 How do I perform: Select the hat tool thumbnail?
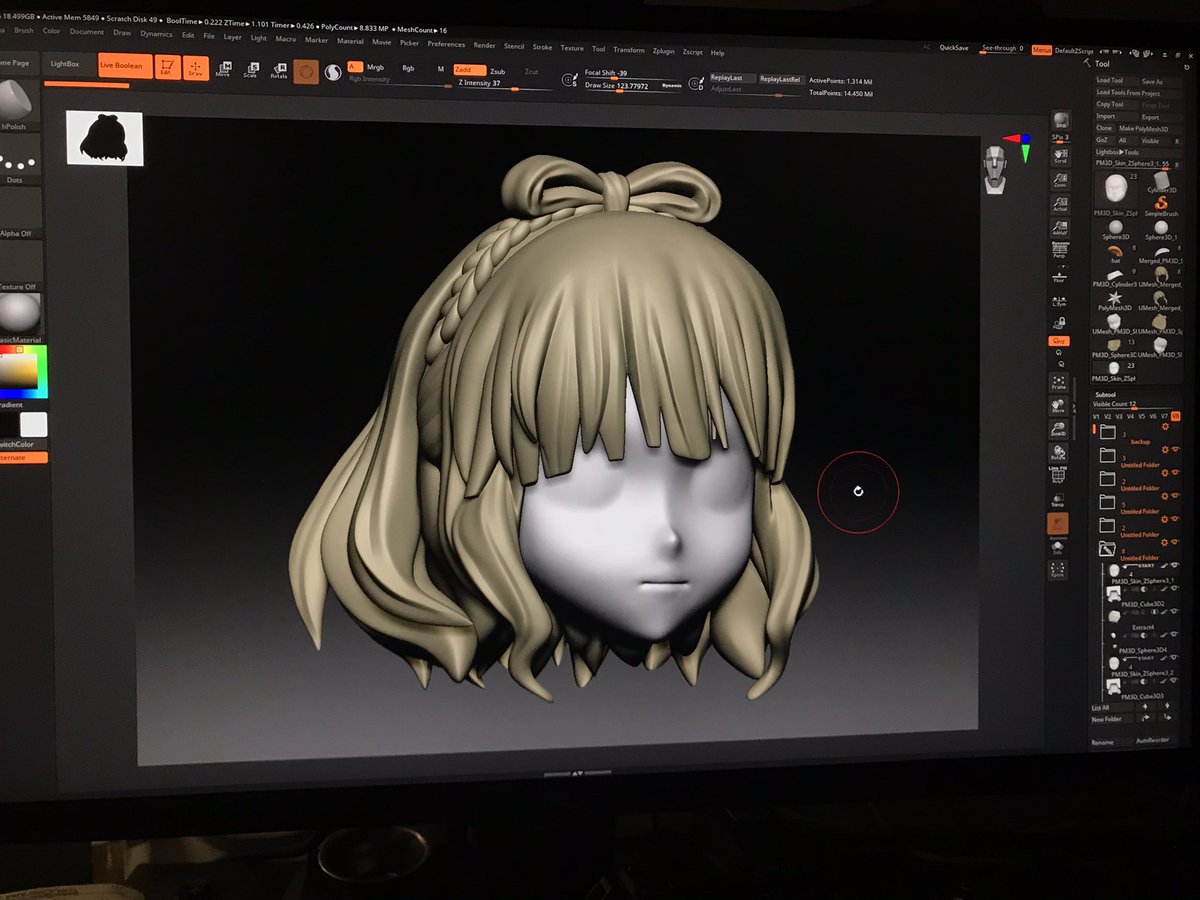pyautogui.click(x=1114, y=254)
